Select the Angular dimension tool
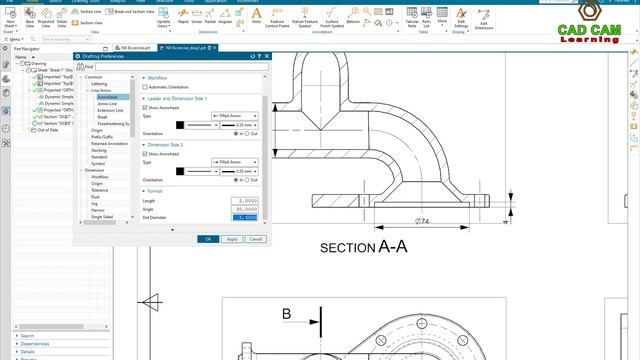The height and width of the screenshot is (360, 640). coord(225,16)
